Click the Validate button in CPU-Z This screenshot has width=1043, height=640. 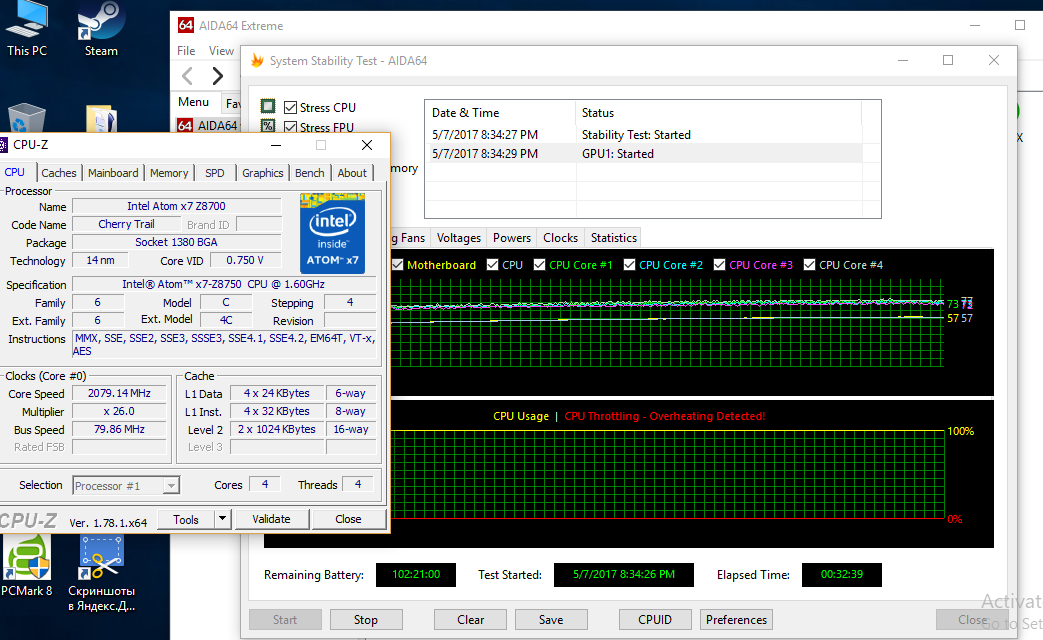pyautogui.click(x=271, y=519)
